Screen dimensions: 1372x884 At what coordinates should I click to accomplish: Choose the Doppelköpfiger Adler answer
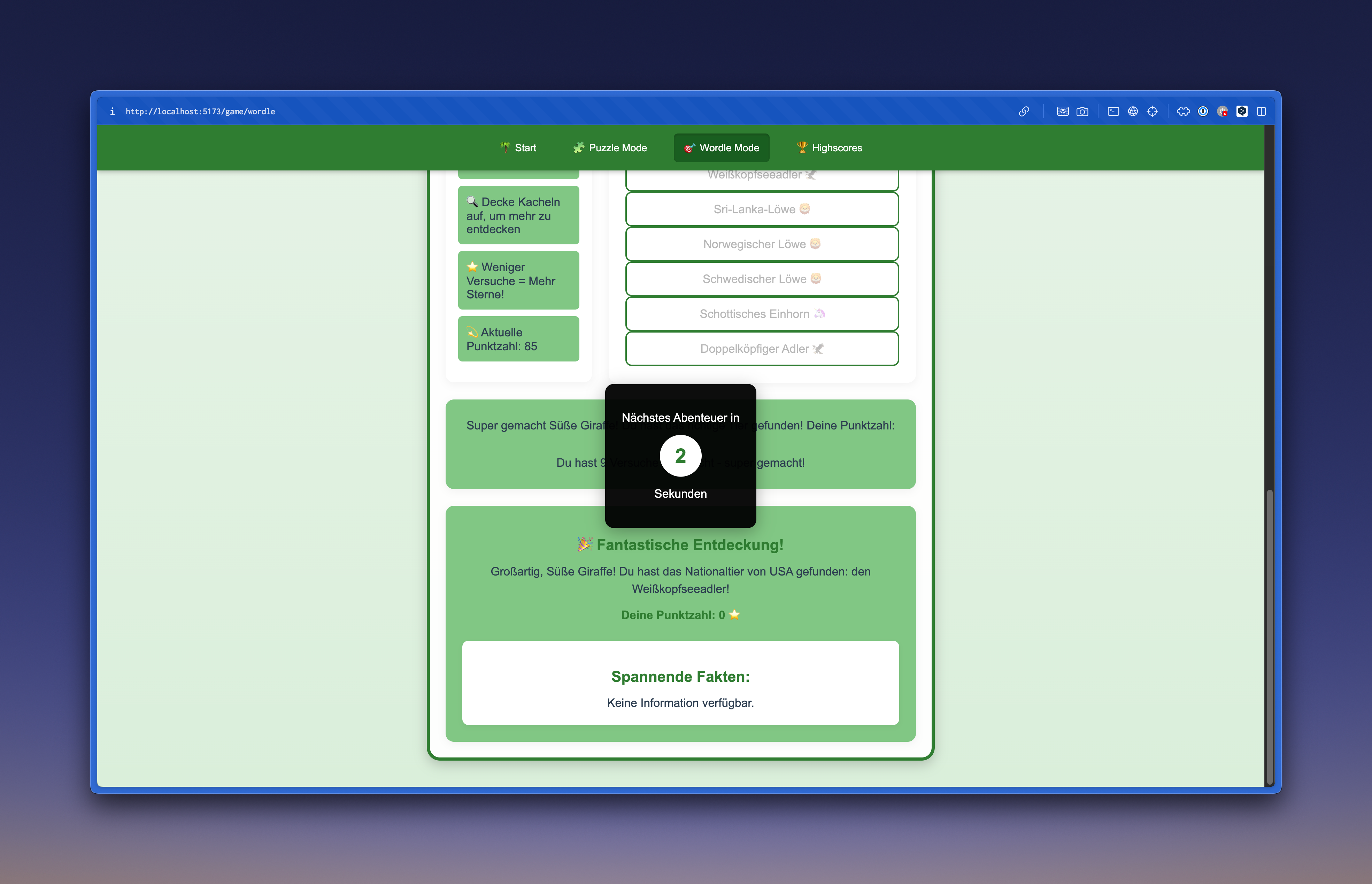(x=762, y=349)
